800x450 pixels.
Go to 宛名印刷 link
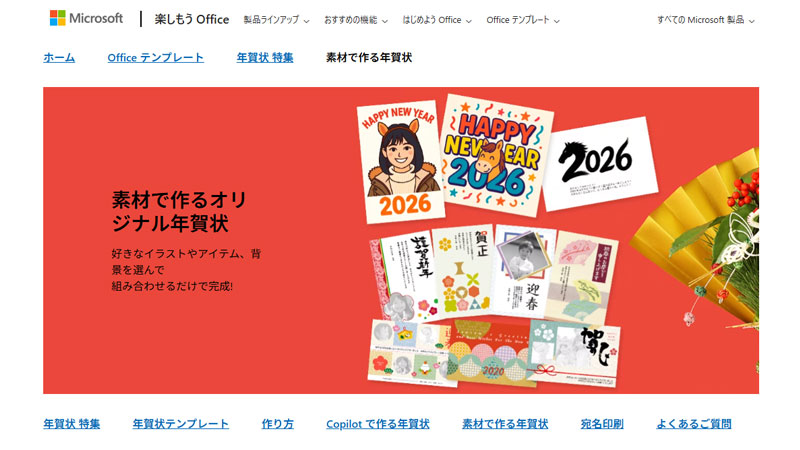[602, 424]
